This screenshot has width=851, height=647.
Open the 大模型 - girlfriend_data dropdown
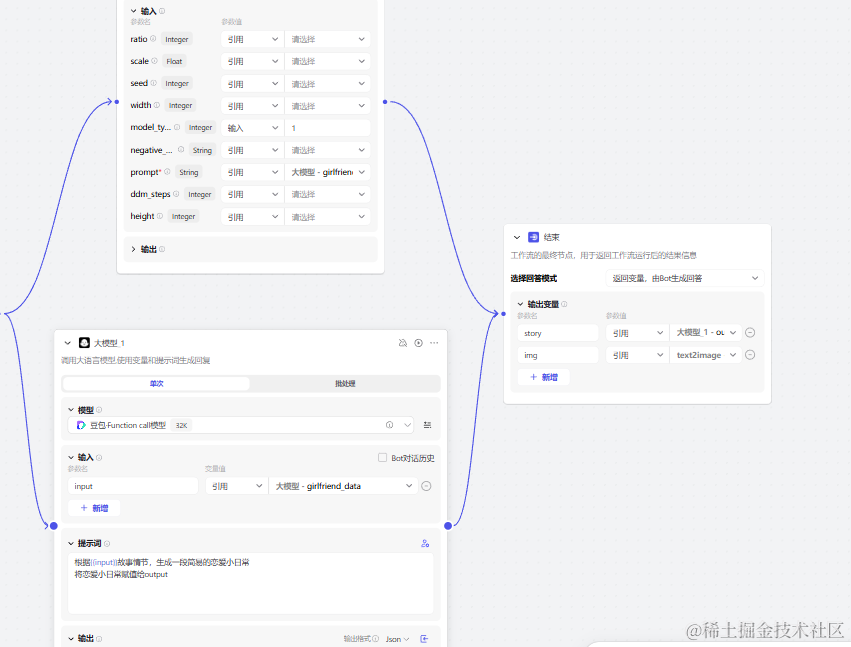click(x=343, y=486)
